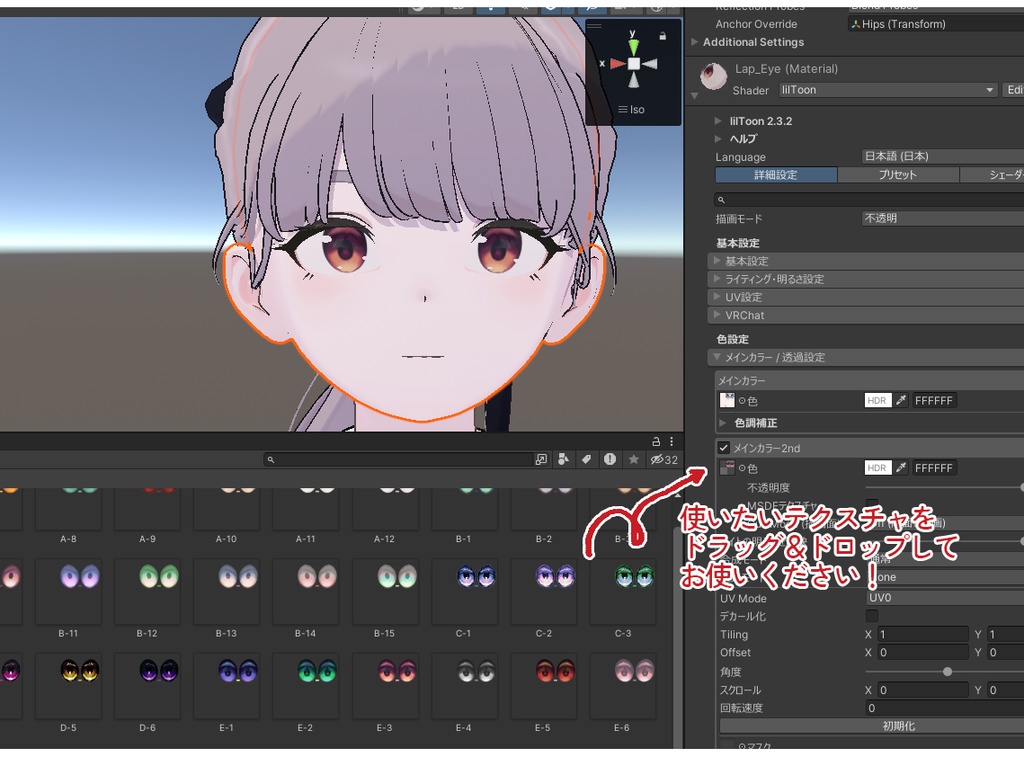Screen dimensions: 1024x757
Task: Open the lilToon Shader dropdown
Action: (888, 90)
